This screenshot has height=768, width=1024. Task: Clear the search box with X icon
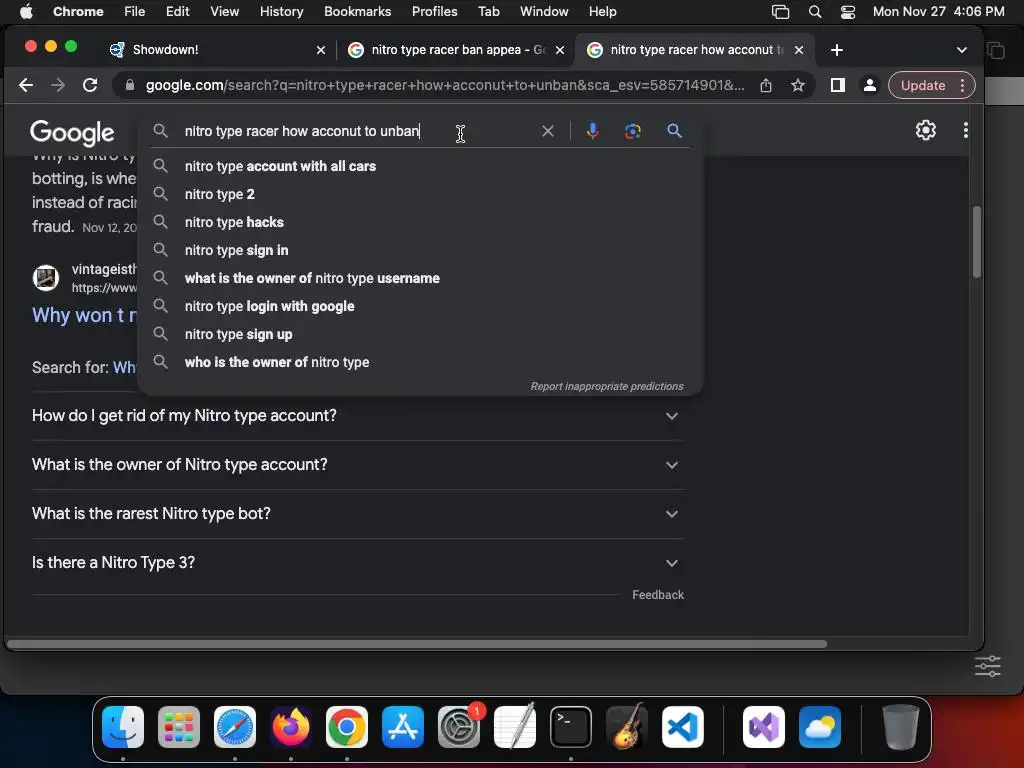(x=548, y=131)
